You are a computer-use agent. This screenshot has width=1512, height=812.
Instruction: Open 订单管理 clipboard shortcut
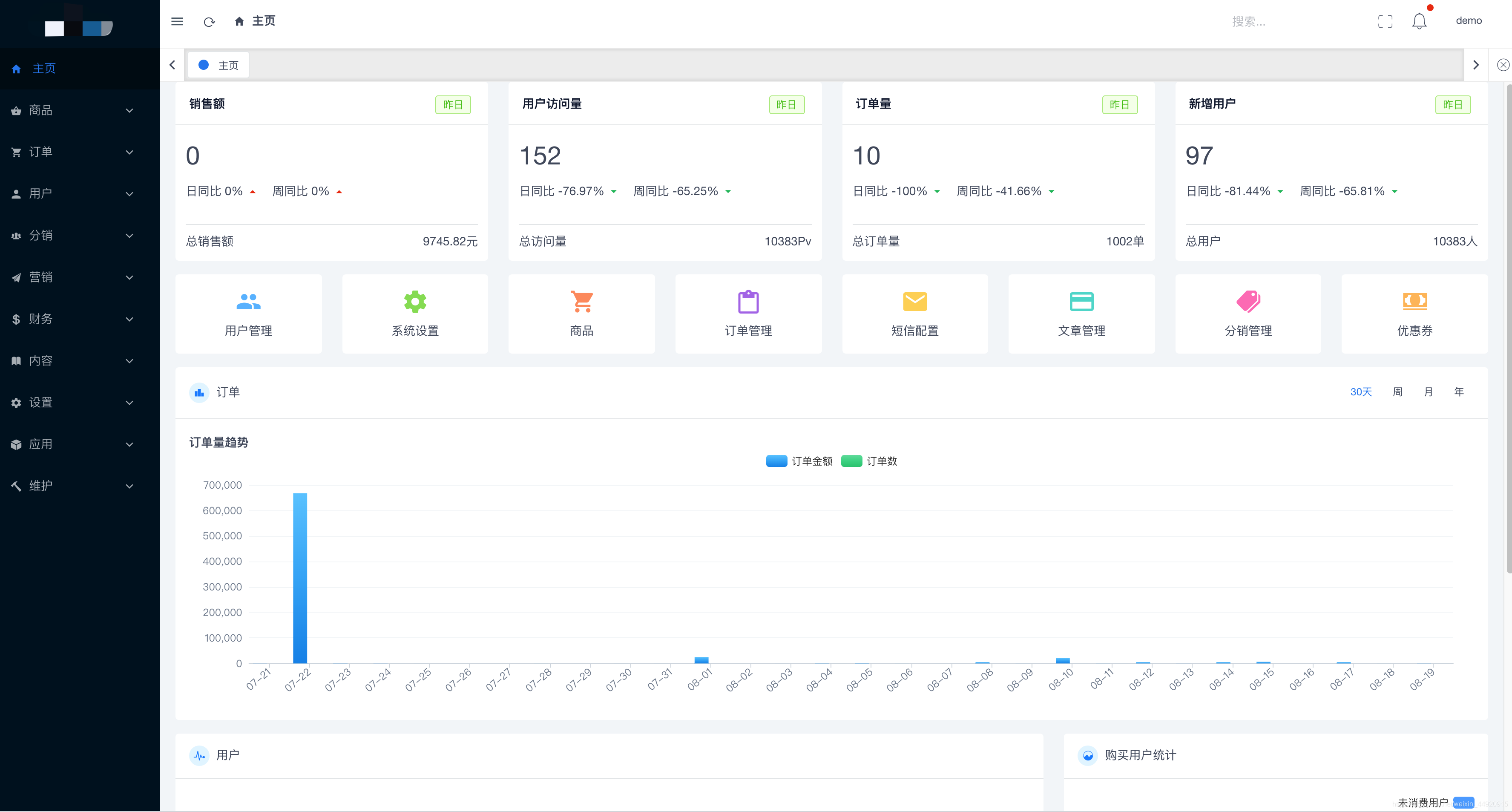point(748,314)
